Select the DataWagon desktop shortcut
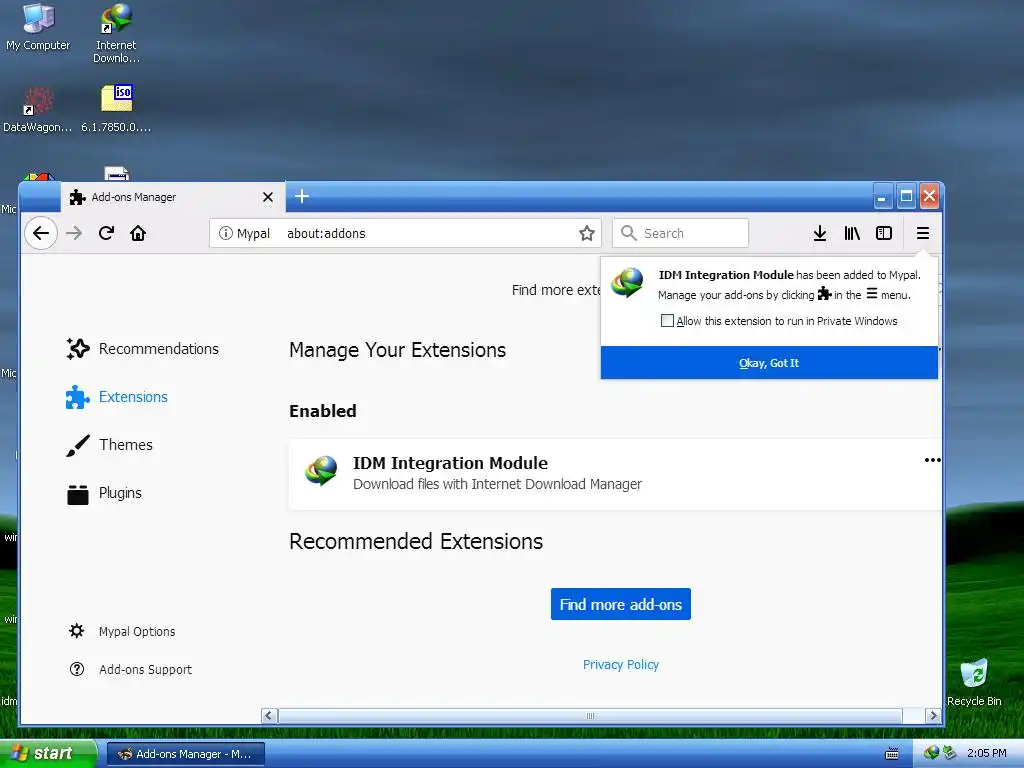The image size is (1024, 768). point(38,109)
